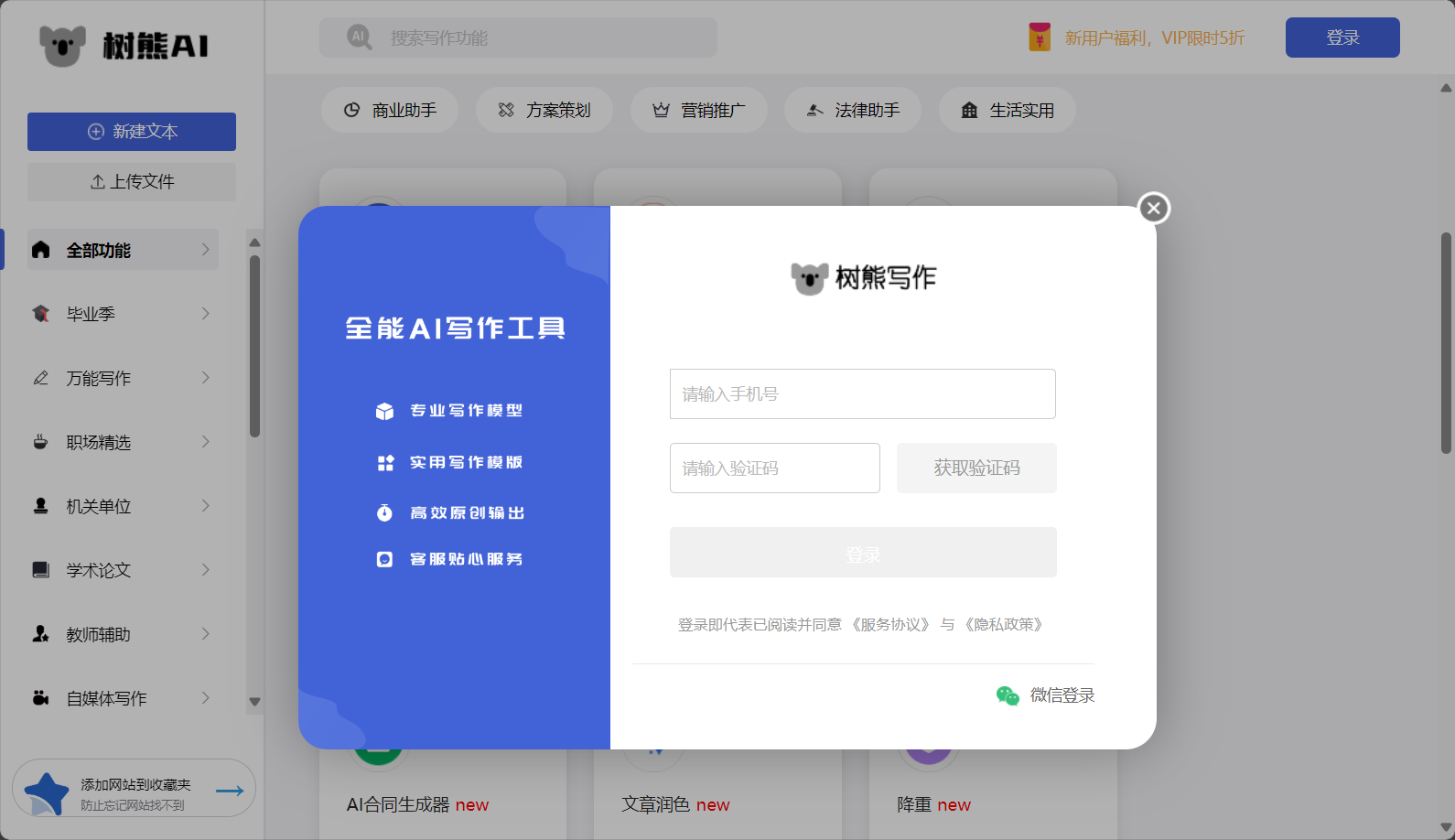The image size is (1455, 840).
Task: Expand the 学术论文 chevron
Action: (206, 570)
